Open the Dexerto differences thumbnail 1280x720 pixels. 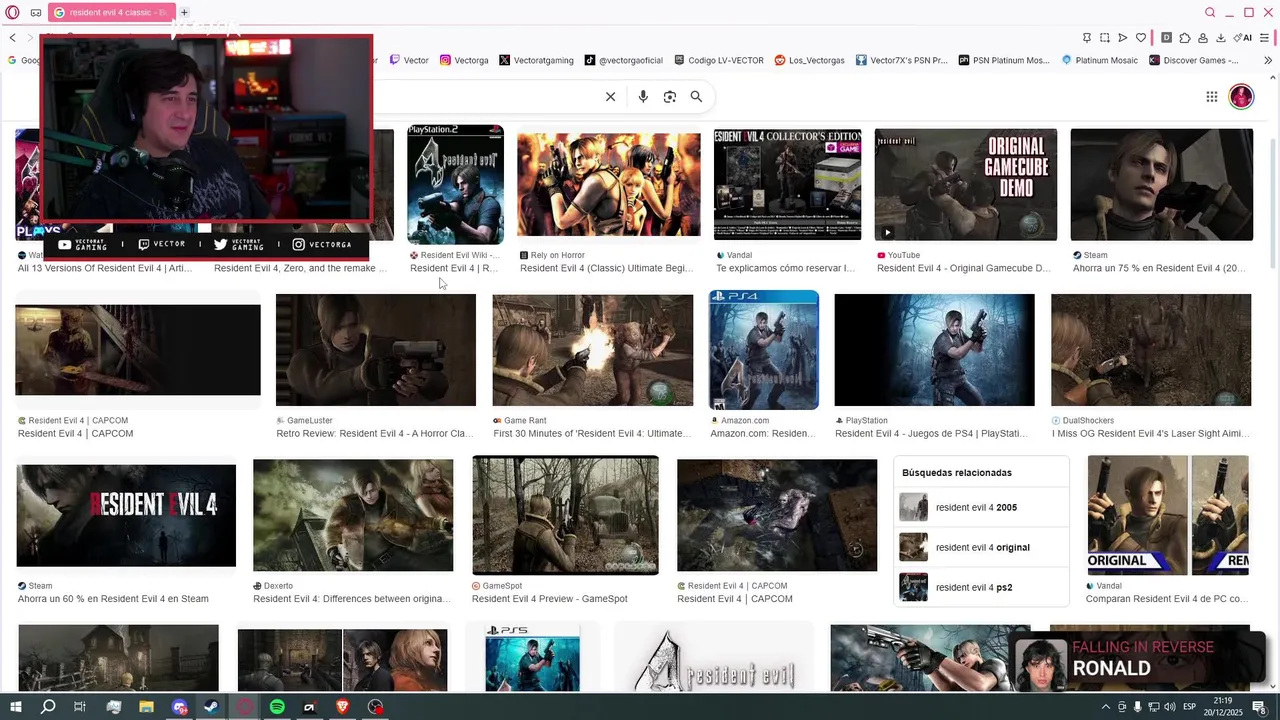(x=353, y=515)
